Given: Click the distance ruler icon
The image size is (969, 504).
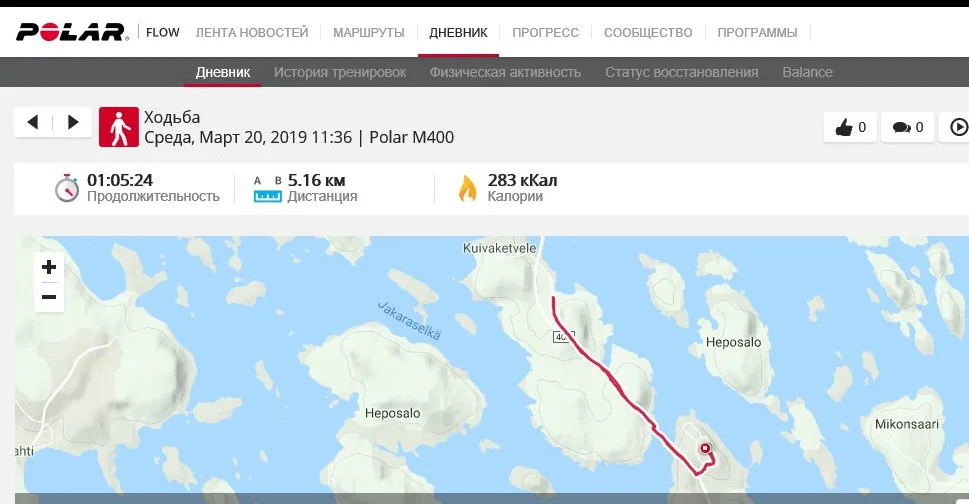Looking at the screenshot, I should pos(268,189).
